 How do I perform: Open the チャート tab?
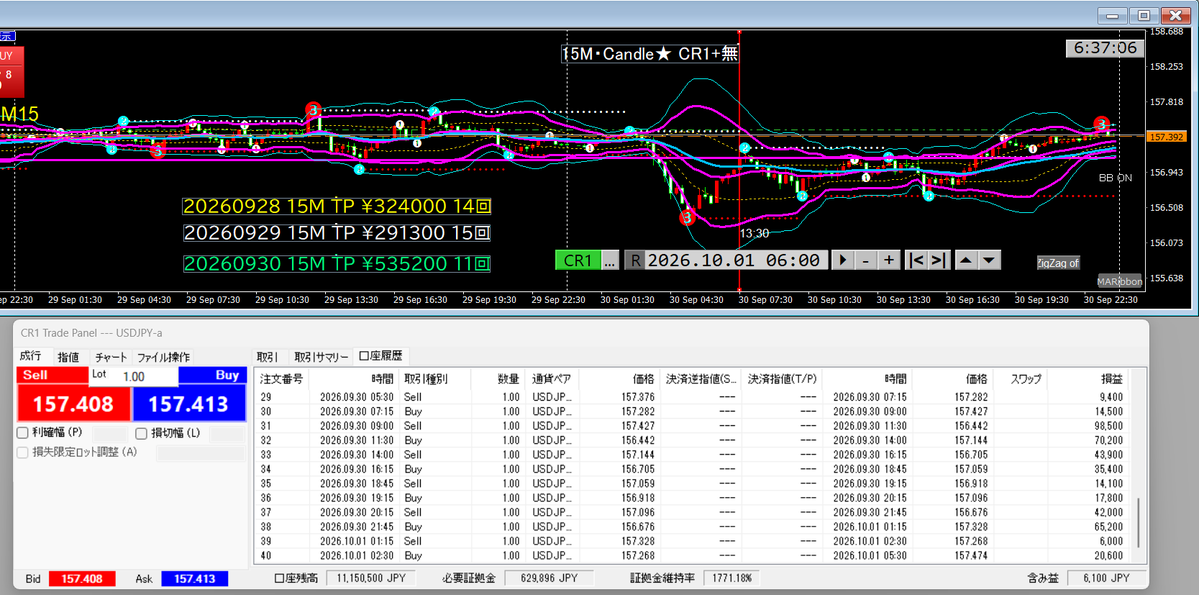click(x=111, y=357)
